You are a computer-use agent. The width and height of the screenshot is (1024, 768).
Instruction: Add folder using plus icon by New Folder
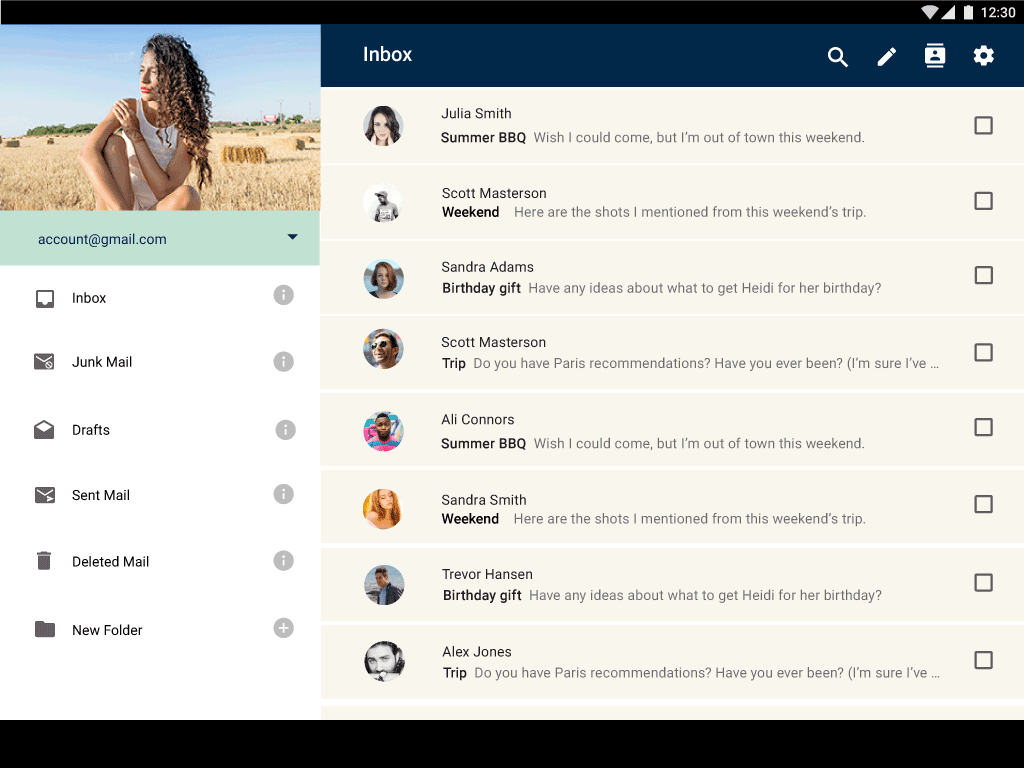pos(284,628)
